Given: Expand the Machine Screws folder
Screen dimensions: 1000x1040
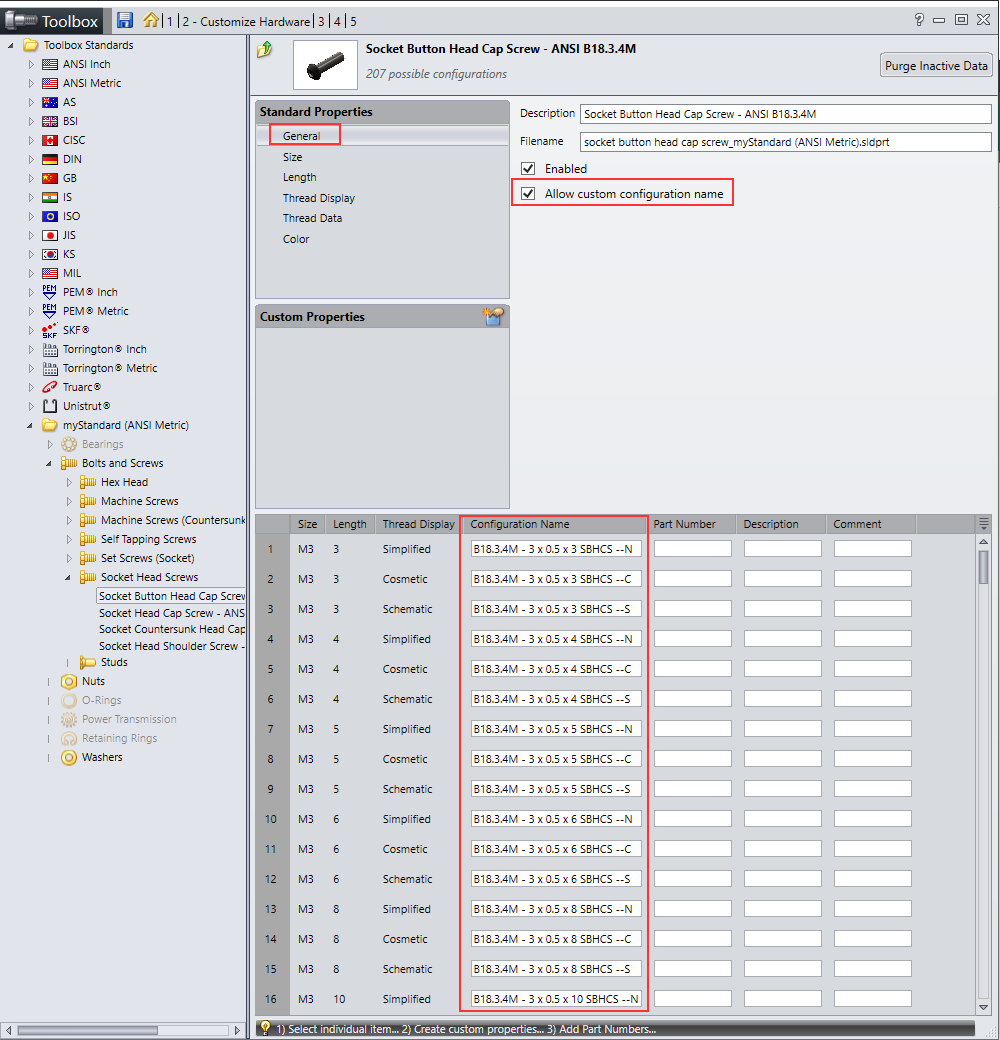Looking at the screenshot, I should [69, 501].
